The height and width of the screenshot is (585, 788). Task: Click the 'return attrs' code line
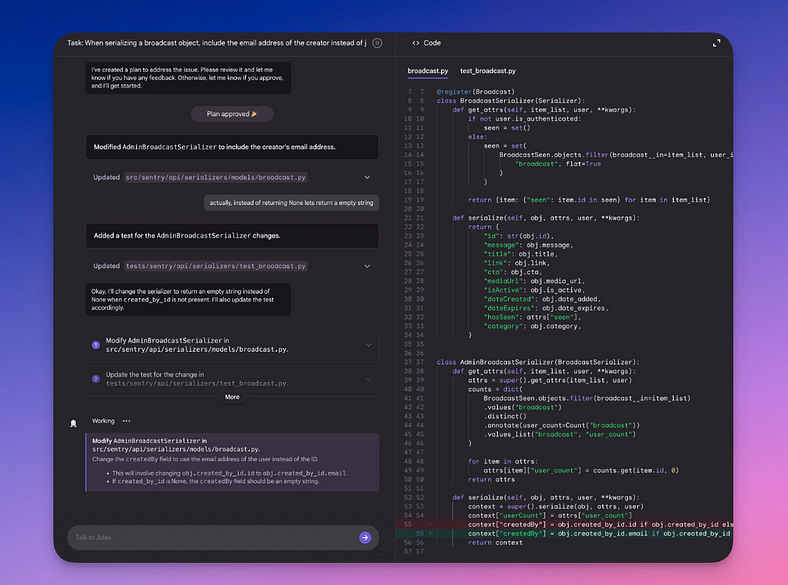click(x=491, y=479)
